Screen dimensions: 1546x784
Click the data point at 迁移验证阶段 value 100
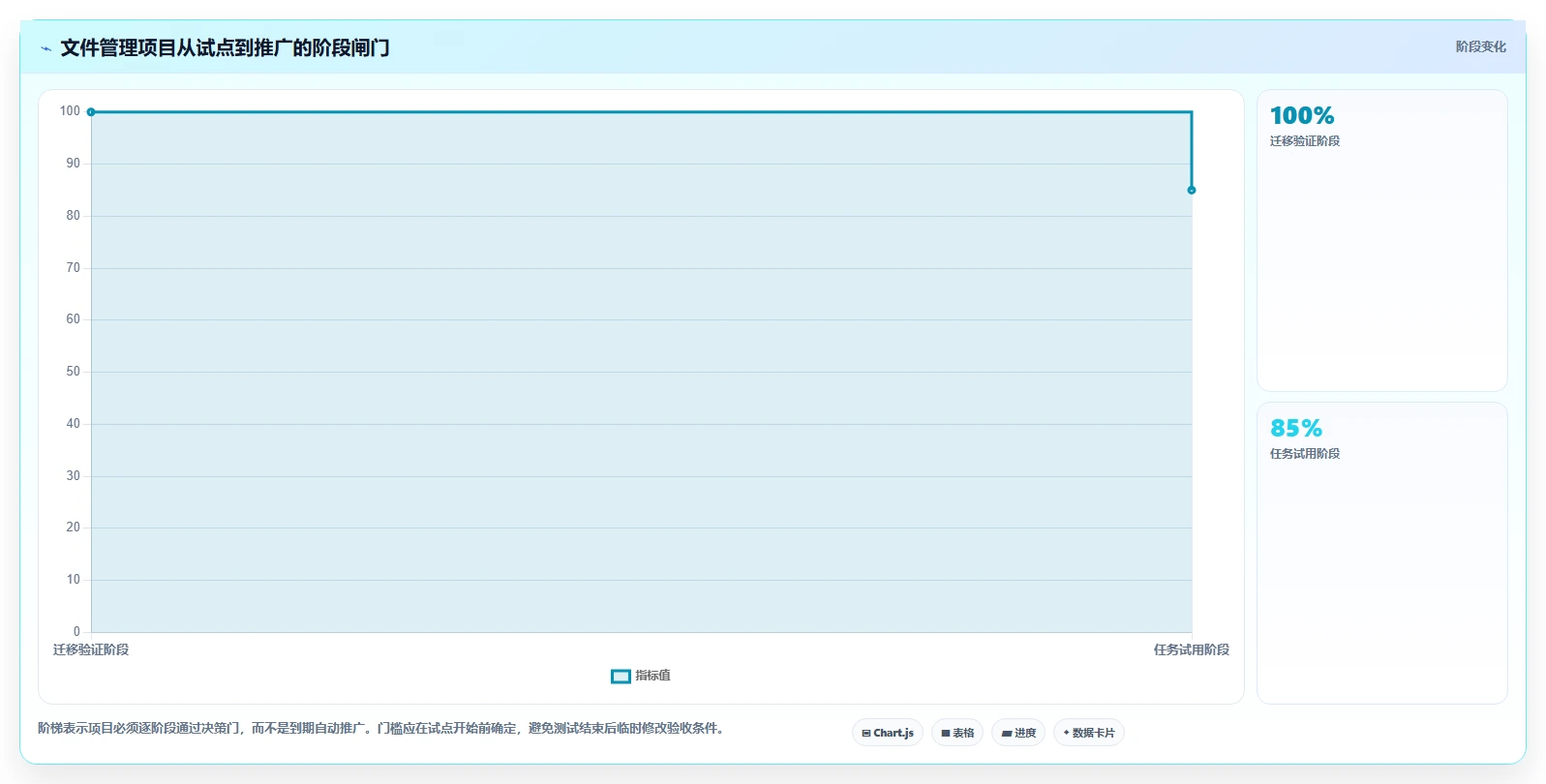point(91,112)
